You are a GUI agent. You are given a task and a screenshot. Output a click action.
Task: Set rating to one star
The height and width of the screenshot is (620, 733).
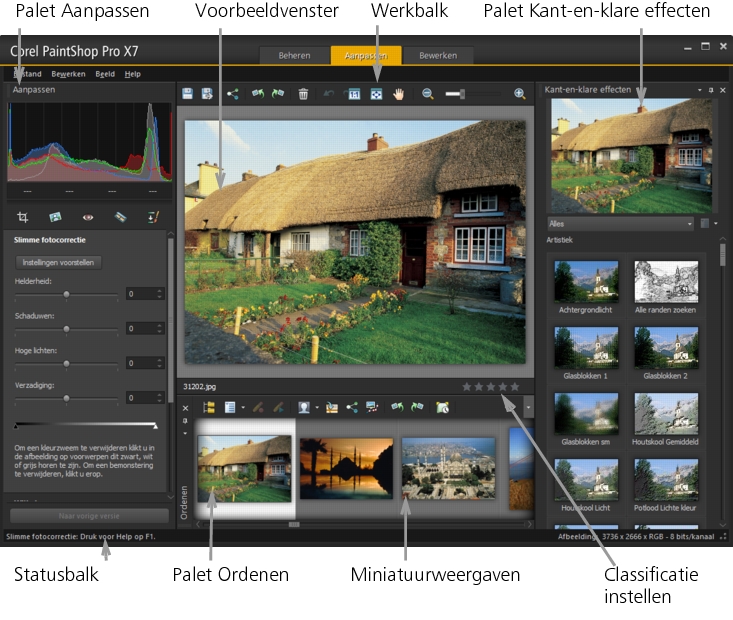(467, 387)
